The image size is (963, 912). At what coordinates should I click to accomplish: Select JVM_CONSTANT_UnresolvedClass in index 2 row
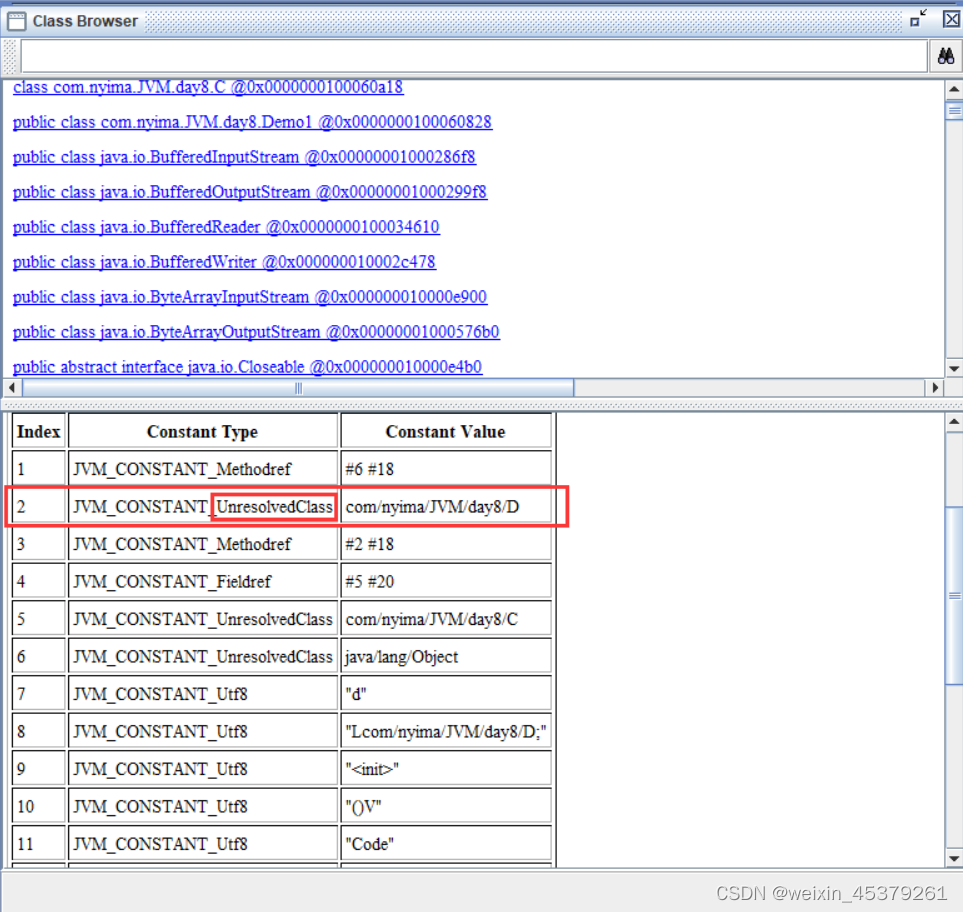[x=203, y=507]
